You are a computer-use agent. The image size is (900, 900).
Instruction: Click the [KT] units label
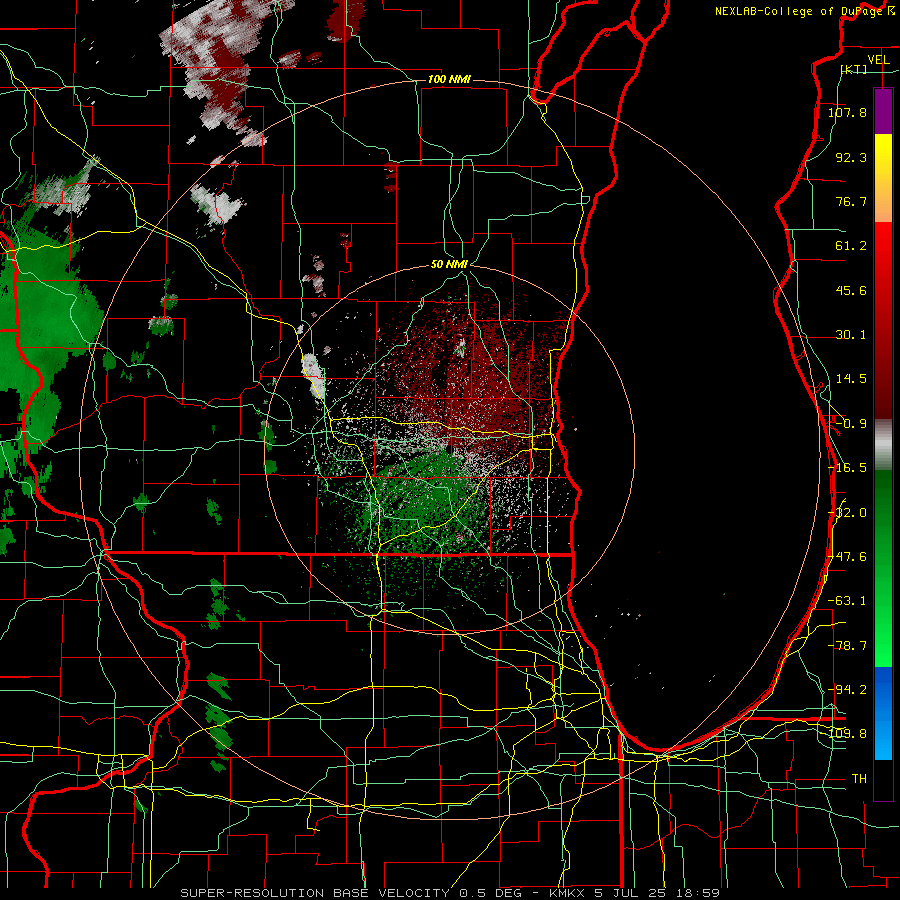pyautogui.click(x=854, y=69)
